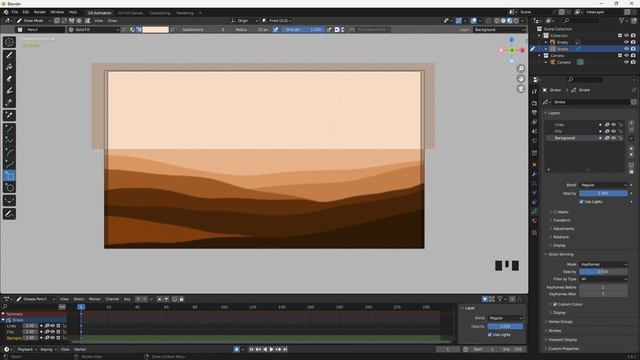Click the brush color swatch
This screenshot has width=640, height=360.
pos(155,30)
